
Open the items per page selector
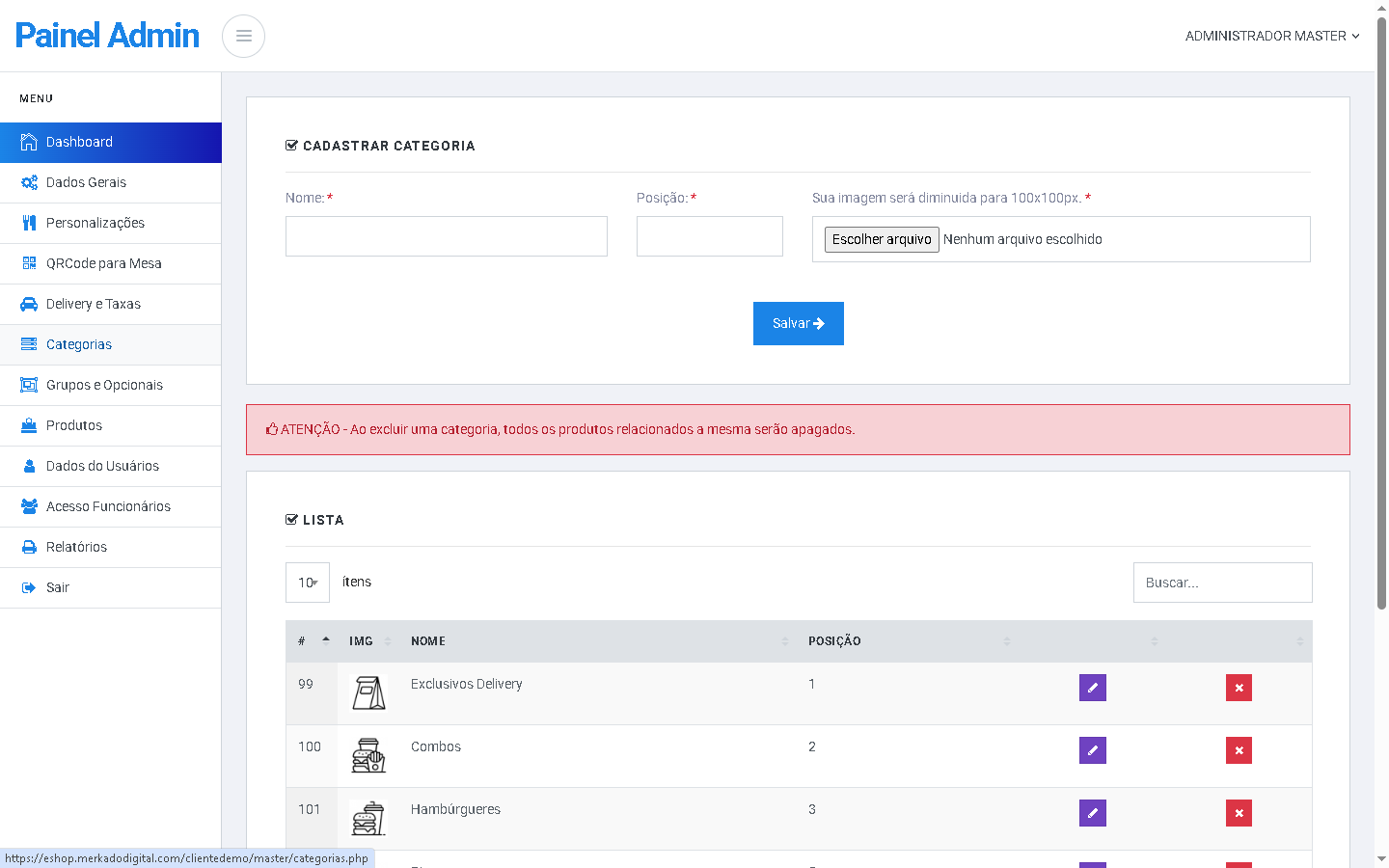point(308,583)
